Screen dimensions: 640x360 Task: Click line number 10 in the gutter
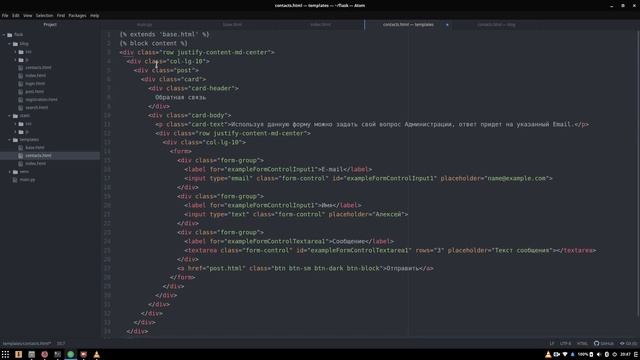point(107,116)
